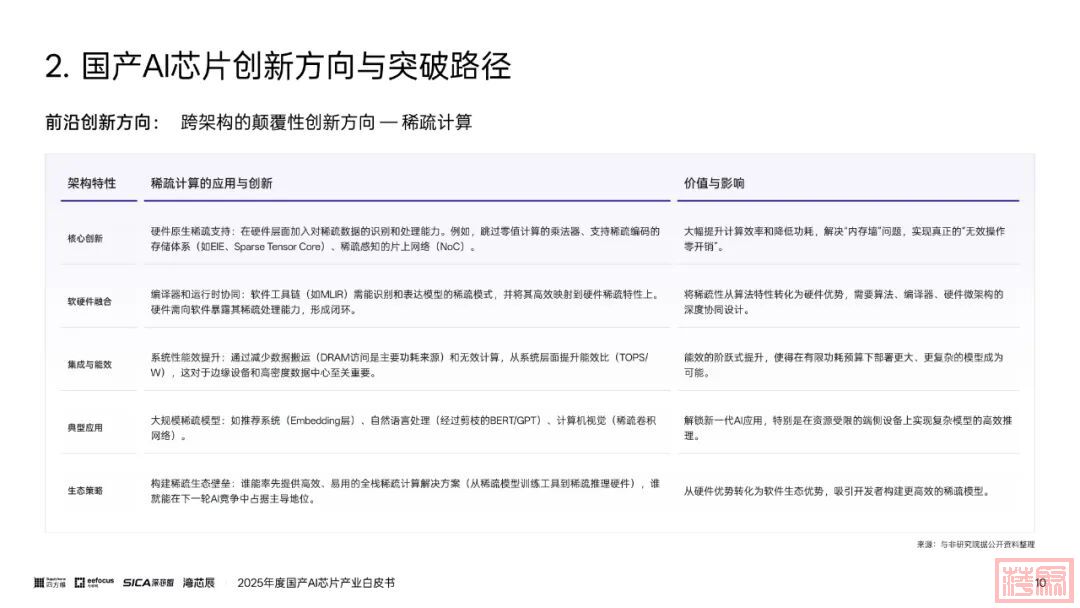This screenshot has height=608, width=1080.
Task: Click the page number 10
Action: click(1041, 583)
